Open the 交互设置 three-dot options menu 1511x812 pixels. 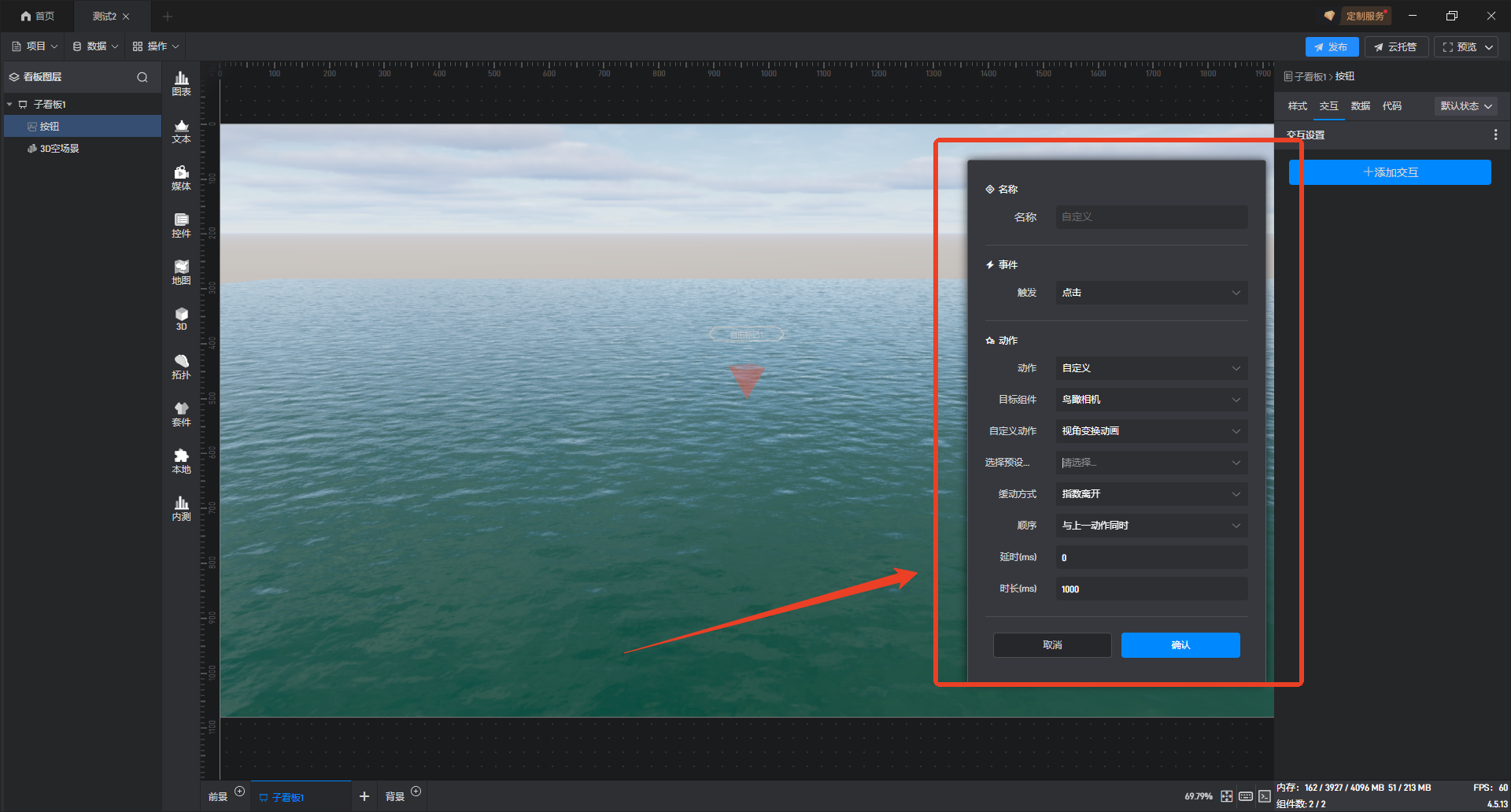click(x=1495, y=135)
